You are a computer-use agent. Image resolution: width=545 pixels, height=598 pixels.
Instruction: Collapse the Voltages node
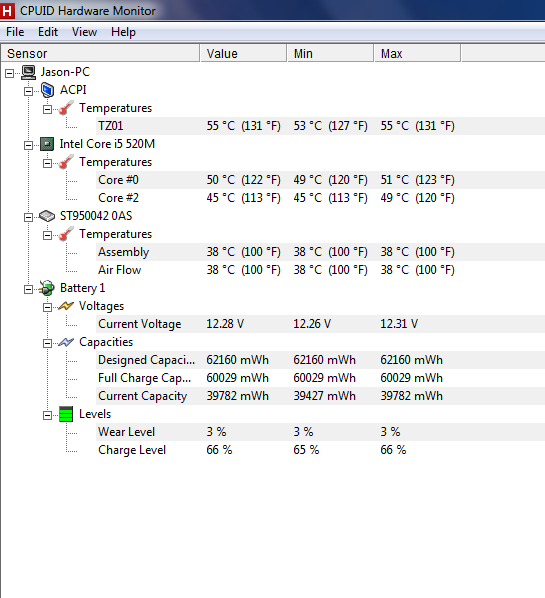[x=48, y=307]
